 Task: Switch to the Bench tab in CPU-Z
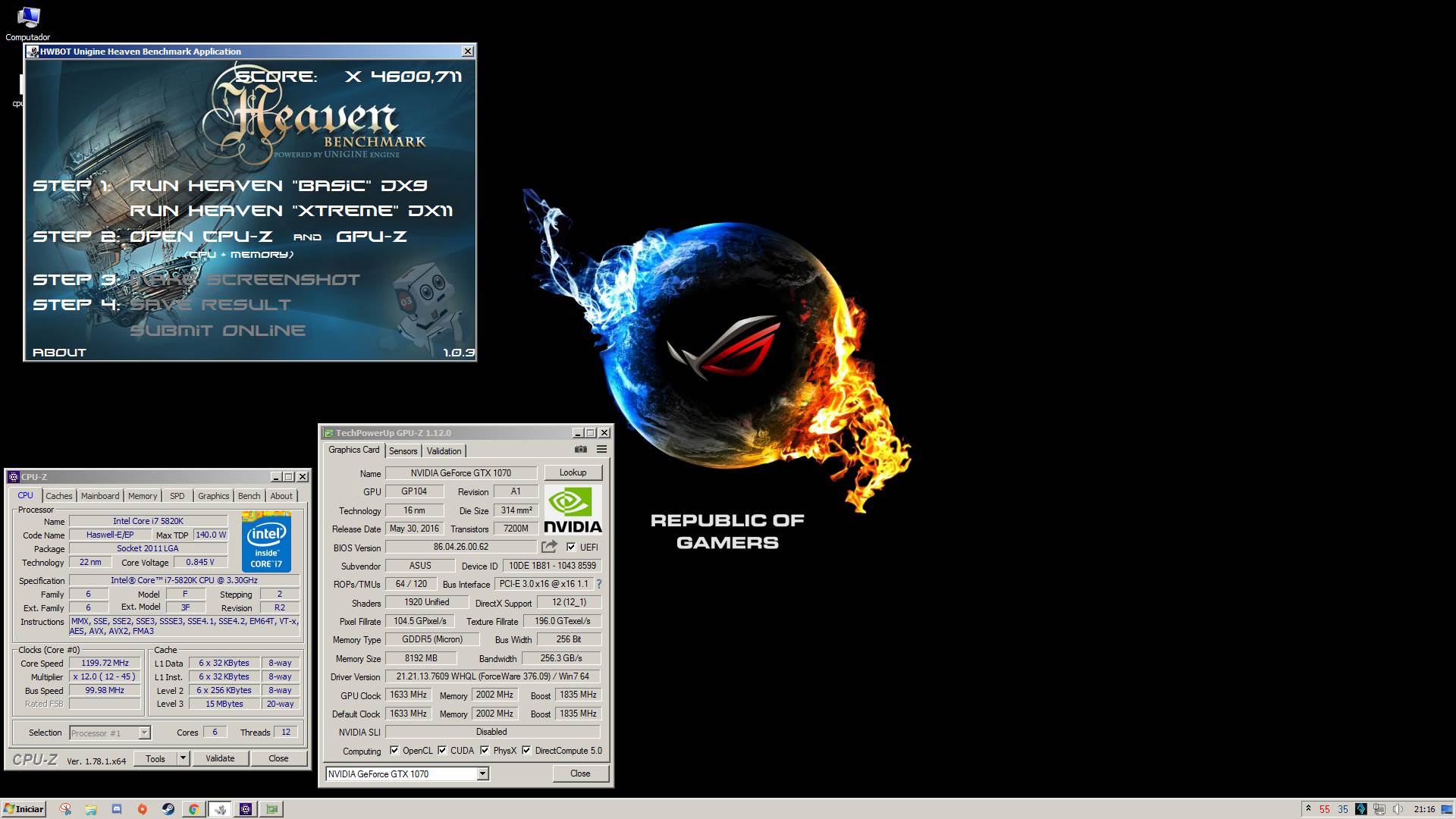(x=249, y=496)
